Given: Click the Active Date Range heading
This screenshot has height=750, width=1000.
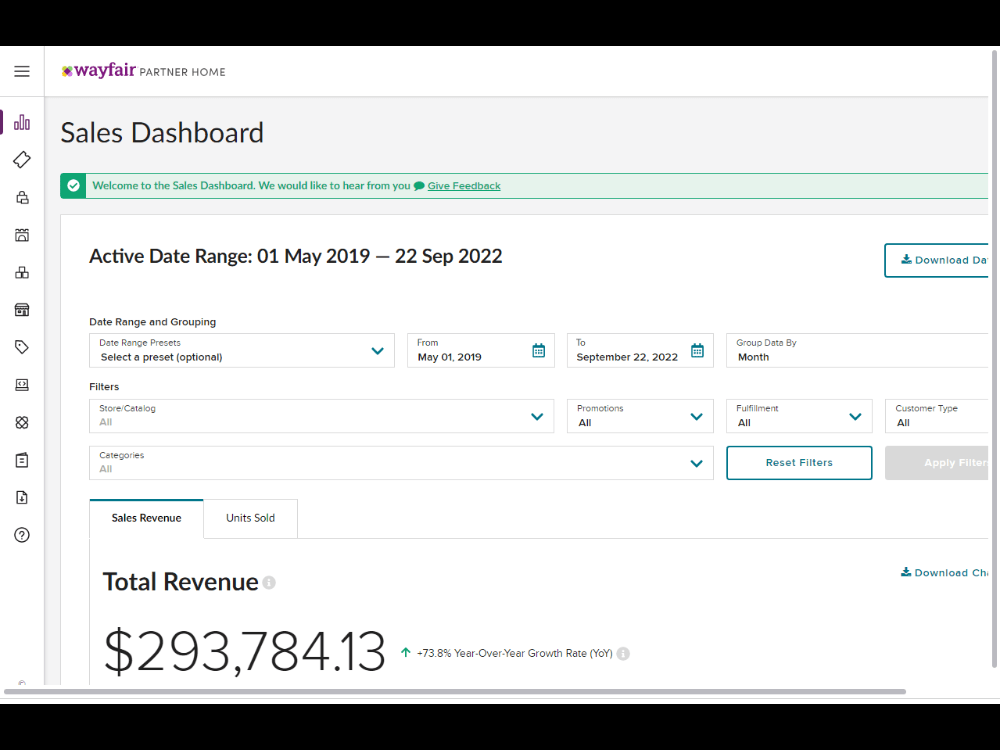Looking at the screenshot, I should pyautogui.click(x=295, y=256).
